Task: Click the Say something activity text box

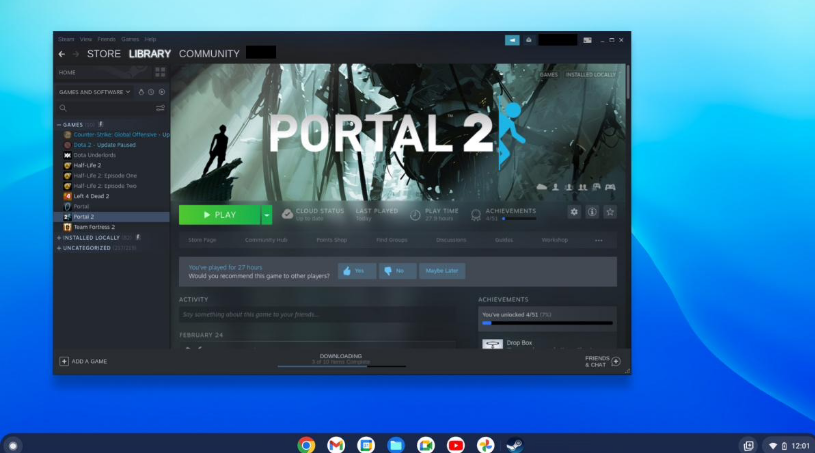Action: click(x=317, y=315)
